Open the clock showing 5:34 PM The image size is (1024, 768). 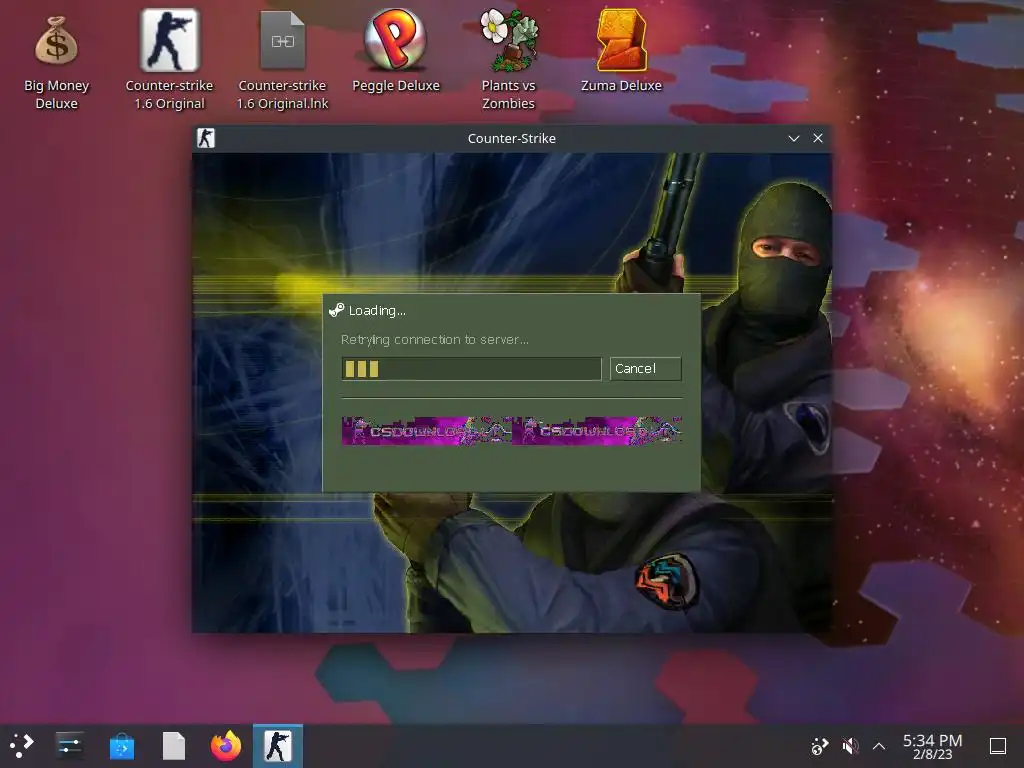pos(932,746)
